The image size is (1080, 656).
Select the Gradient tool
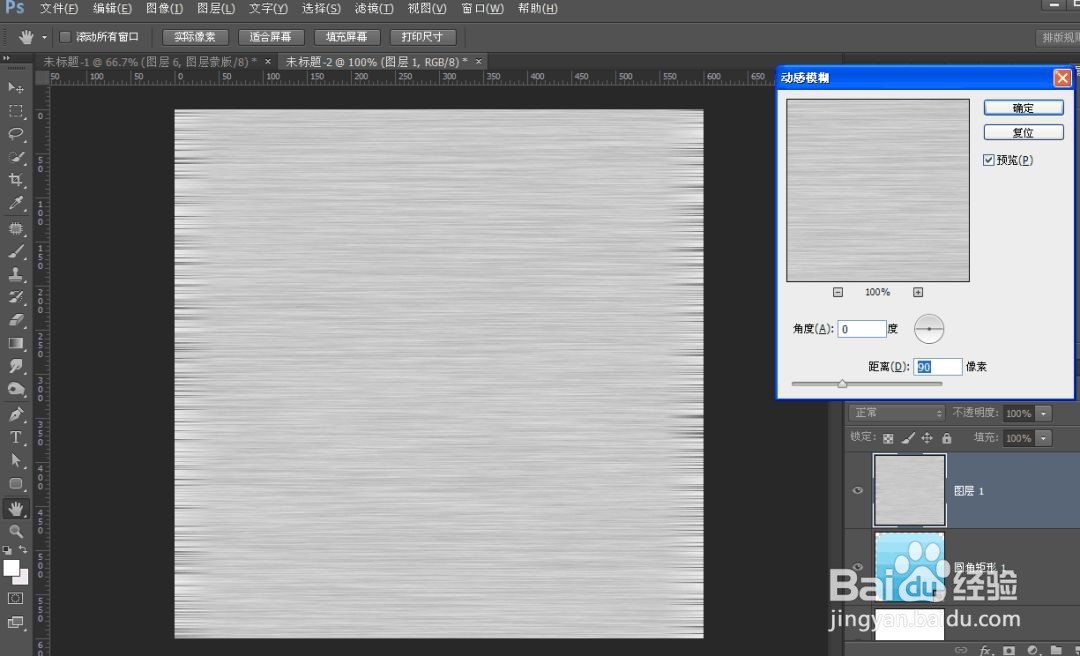click(x=15, y=343)
